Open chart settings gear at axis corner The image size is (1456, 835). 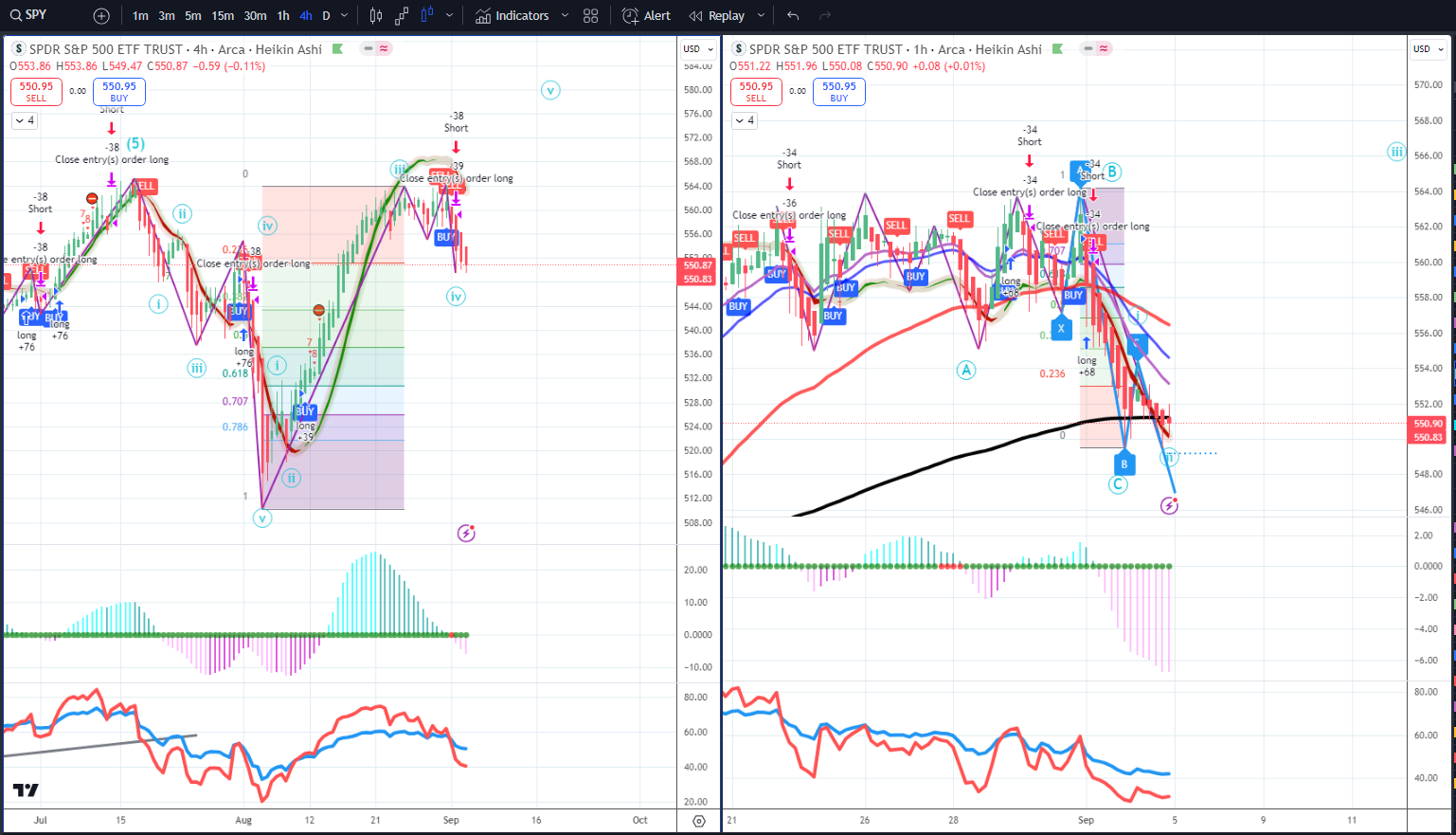pos(699,820)
